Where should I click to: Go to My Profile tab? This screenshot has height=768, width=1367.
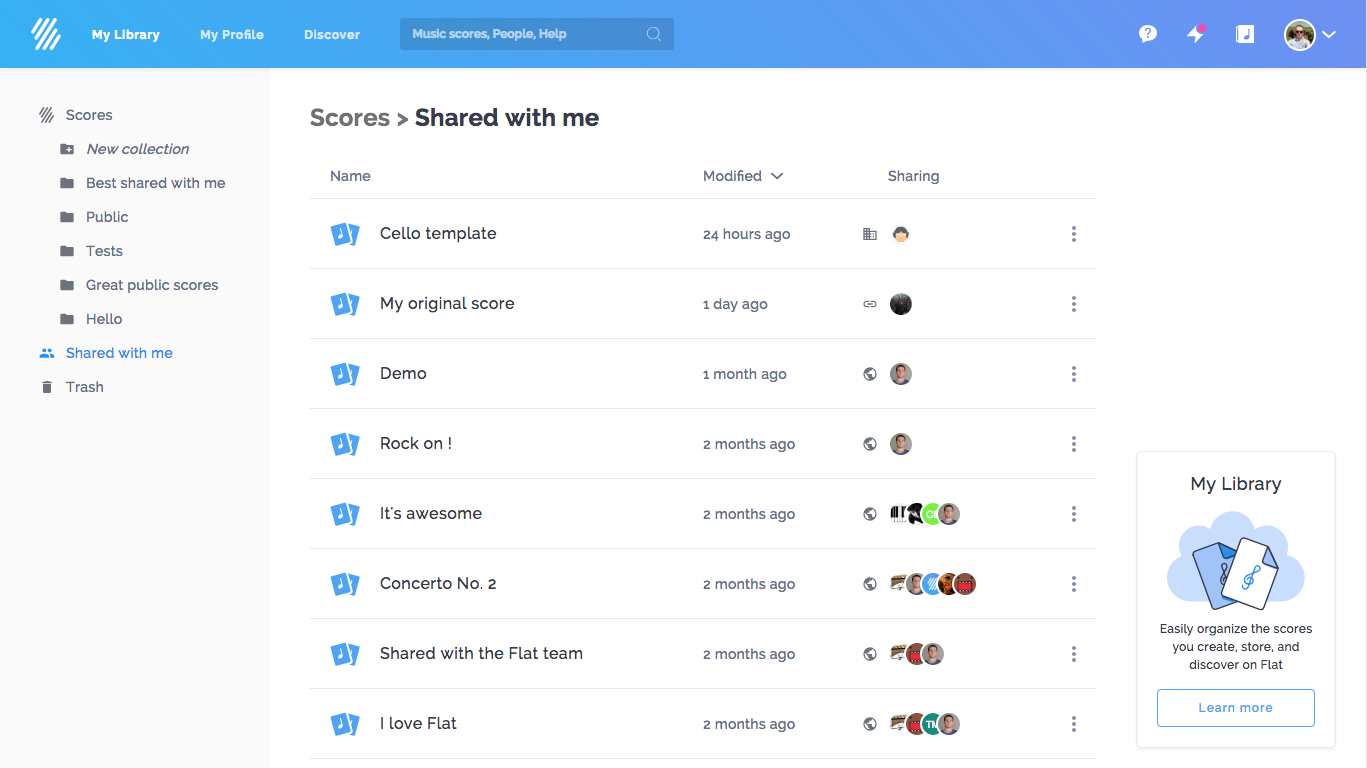point(232,34)
